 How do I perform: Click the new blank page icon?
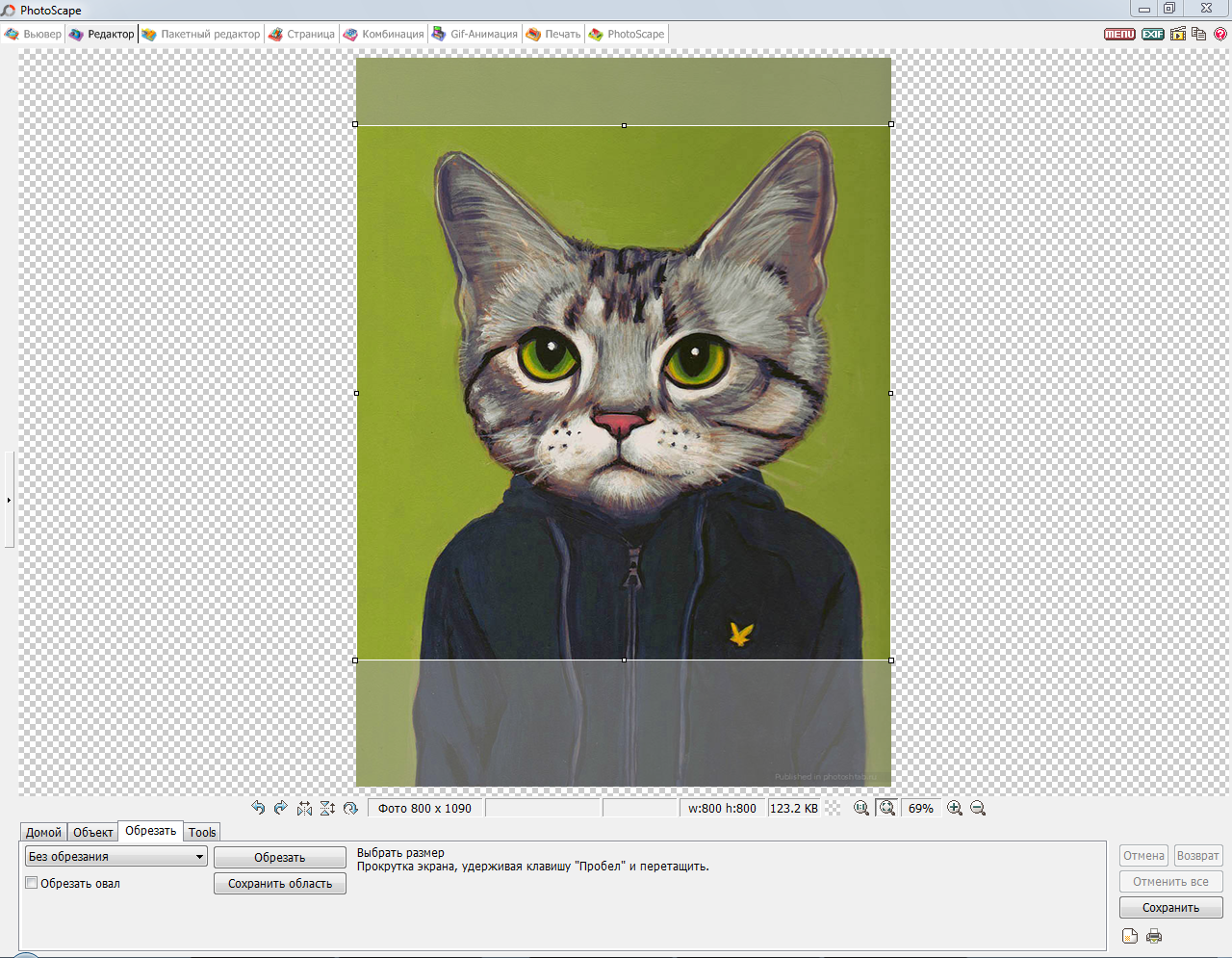pos(1130,936)
